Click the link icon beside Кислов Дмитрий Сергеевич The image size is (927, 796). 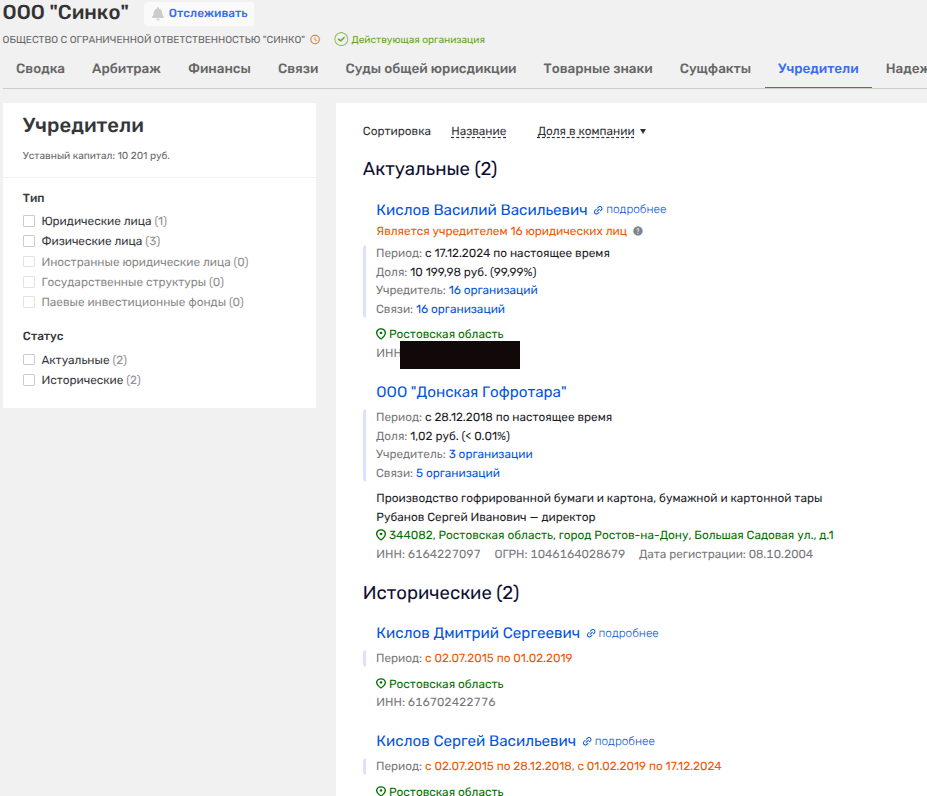[591, 633]
